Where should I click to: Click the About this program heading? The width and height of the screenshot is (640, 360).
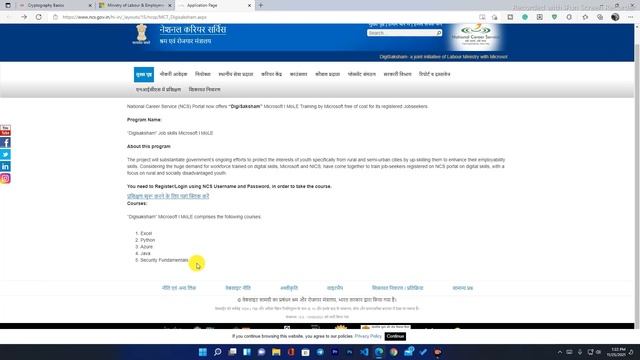point(149,146)
